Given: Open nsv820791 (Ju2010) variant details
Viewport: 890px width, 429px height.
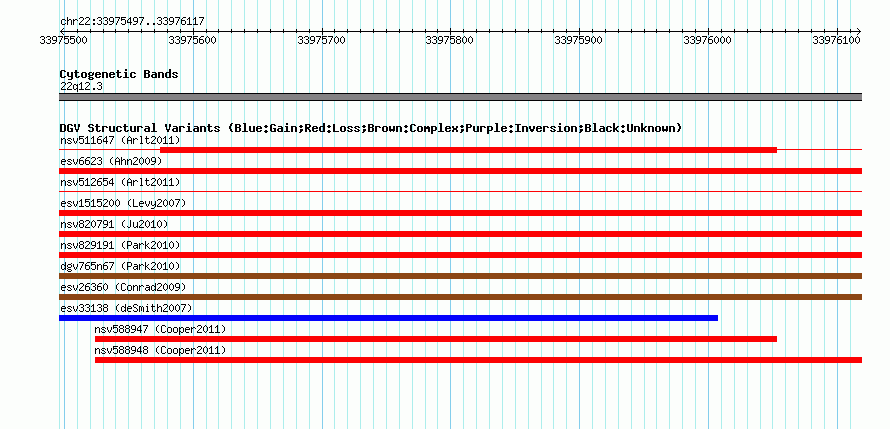Looking at the screenshot, I should point(114,224).
